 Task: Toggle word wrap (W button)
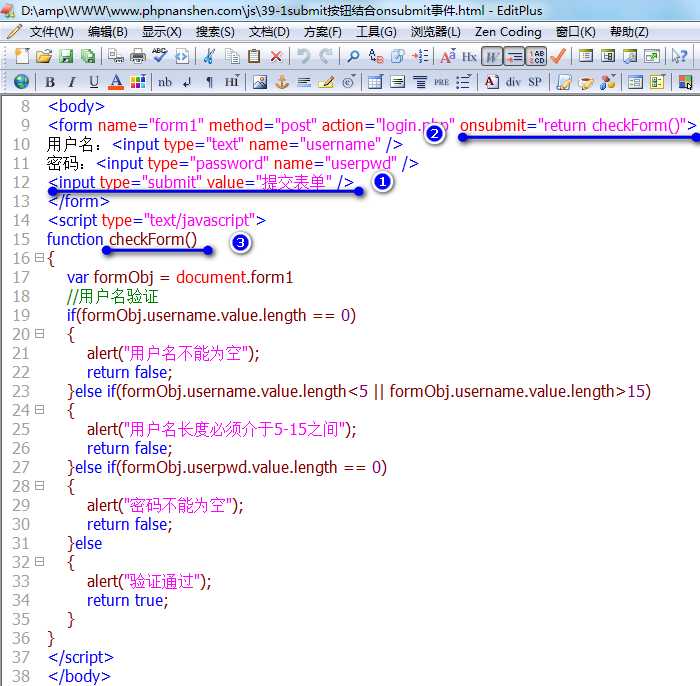click(x=492, y=56)
